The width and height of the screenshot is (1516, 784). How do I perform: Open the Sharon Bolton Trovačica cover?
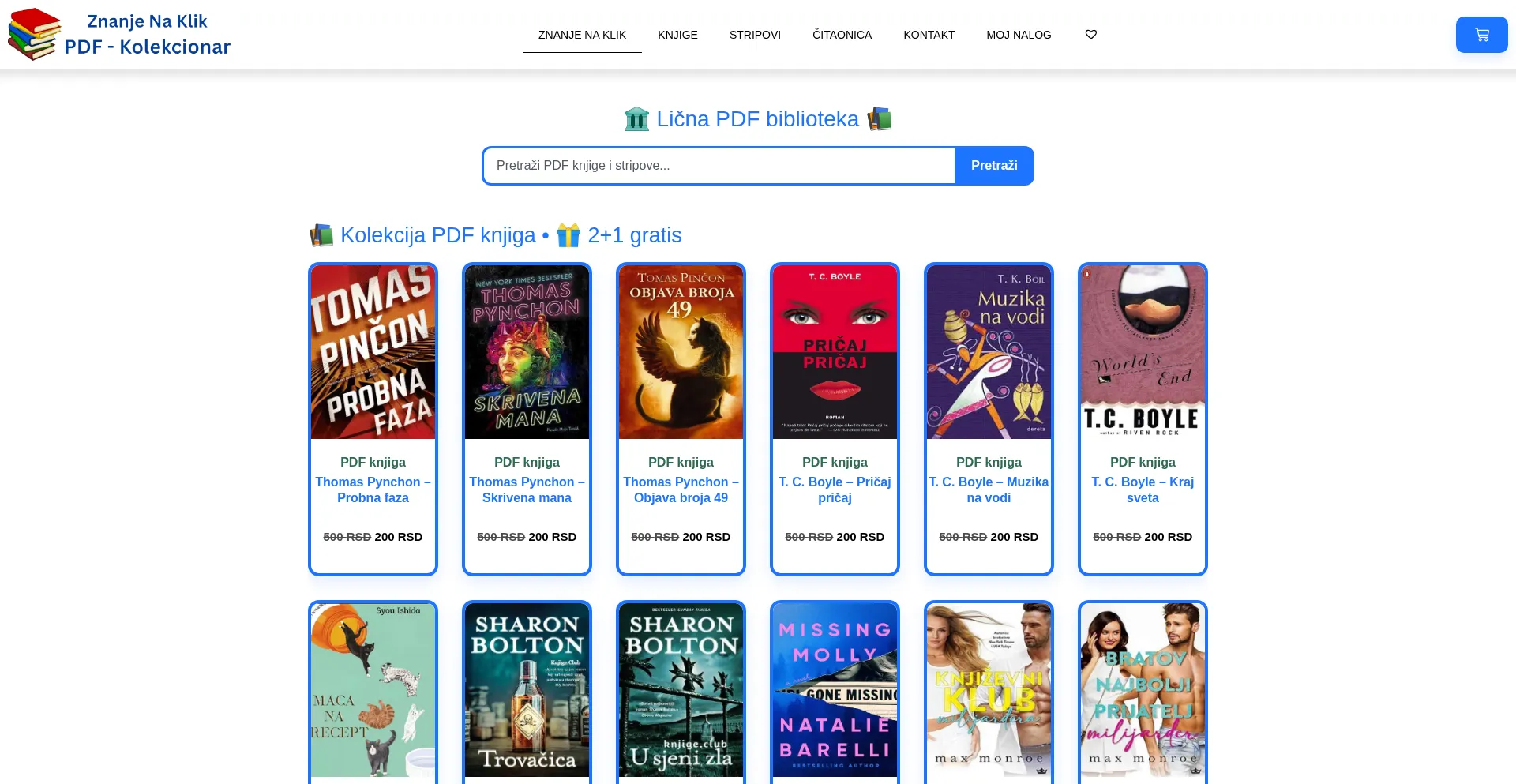point(527,690)
